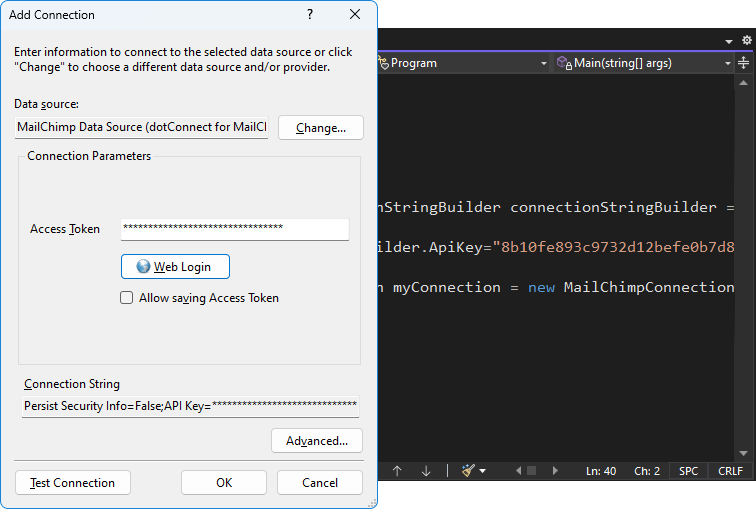Viewport: 756px width, 509px height.
Task: Click the horizontal scrollbar thumb
Action: pos(531,470)
